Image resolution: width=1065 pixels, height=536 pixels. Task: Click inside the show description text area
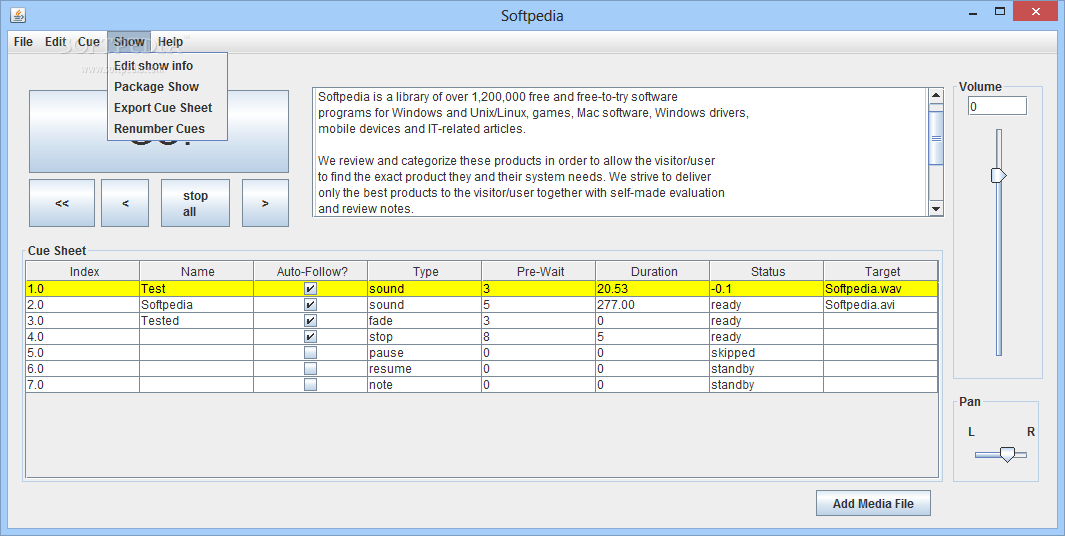pyautogui.click(x=620, y=152)
